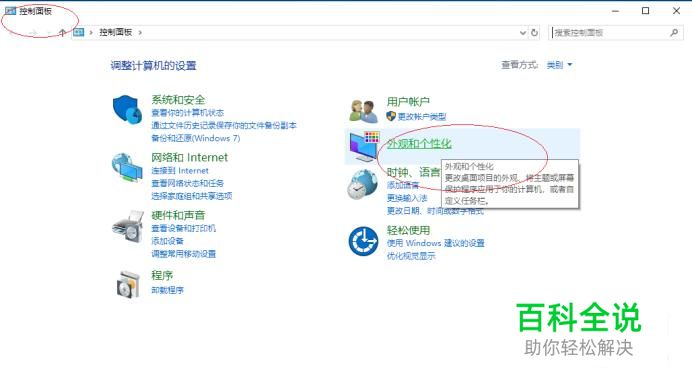Open 用户帐户 category heading
This screenshot has height=392, width=692.
(408, 102)
